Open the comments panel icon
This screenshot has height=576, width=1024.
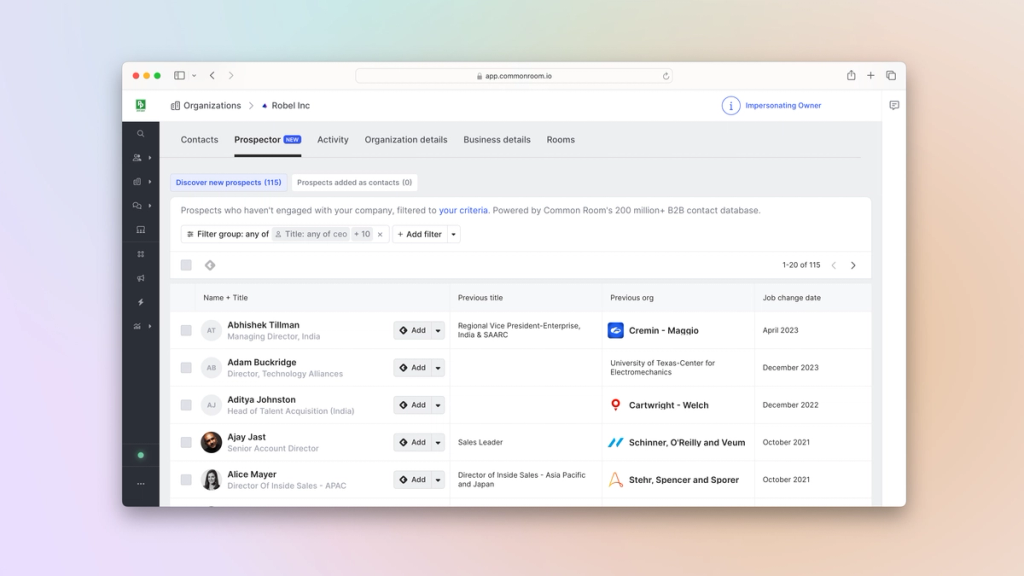tap(894, 105)
